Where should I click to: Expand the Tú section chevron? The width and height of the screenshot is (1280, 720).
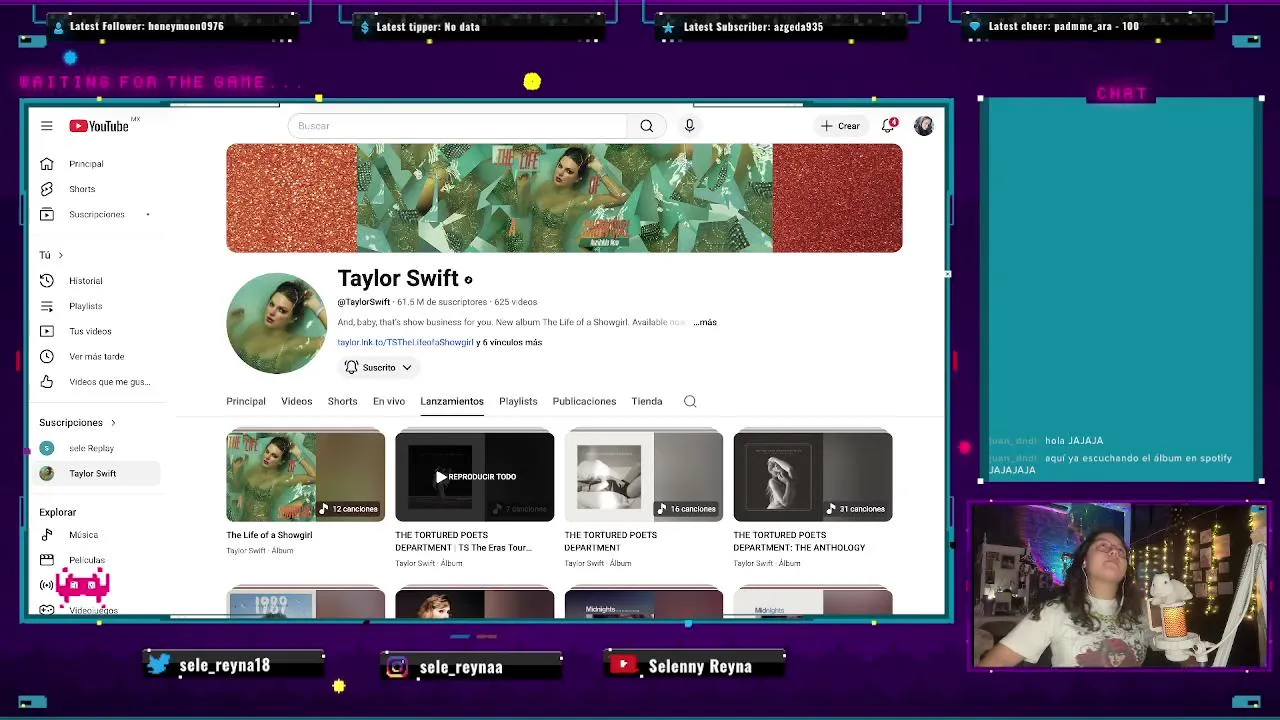pyautogui.click(x=60, y=255)
